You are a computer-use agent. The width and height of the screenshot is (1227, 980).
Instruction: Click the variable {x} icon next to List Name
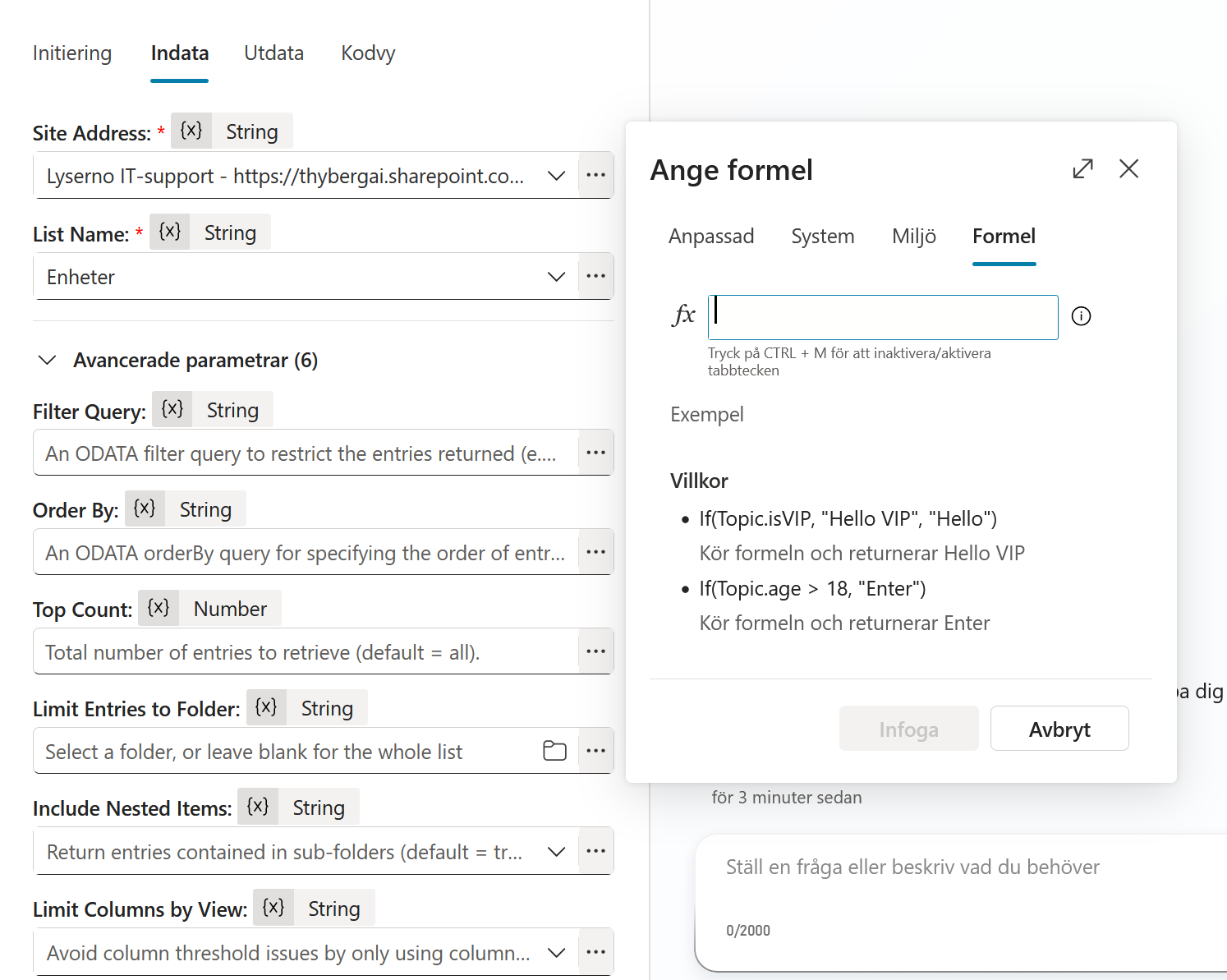click(x=170, y=232)
